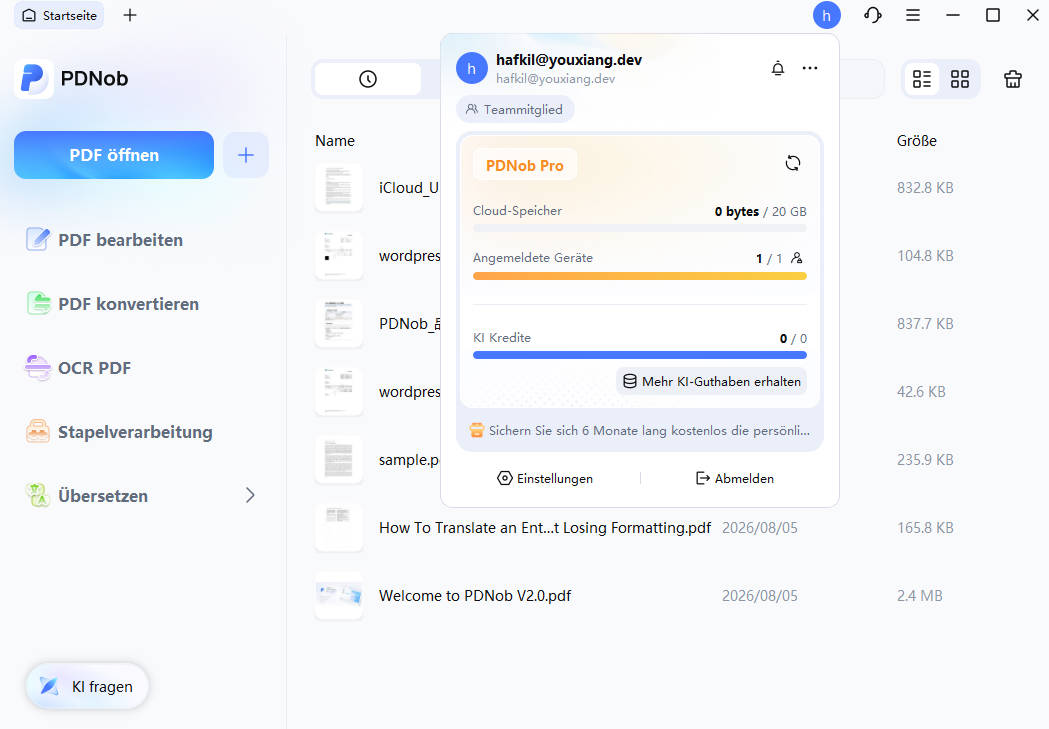Open PDF konvertieren in sidebar
The image size is (1049, 729).
(112, 304)
